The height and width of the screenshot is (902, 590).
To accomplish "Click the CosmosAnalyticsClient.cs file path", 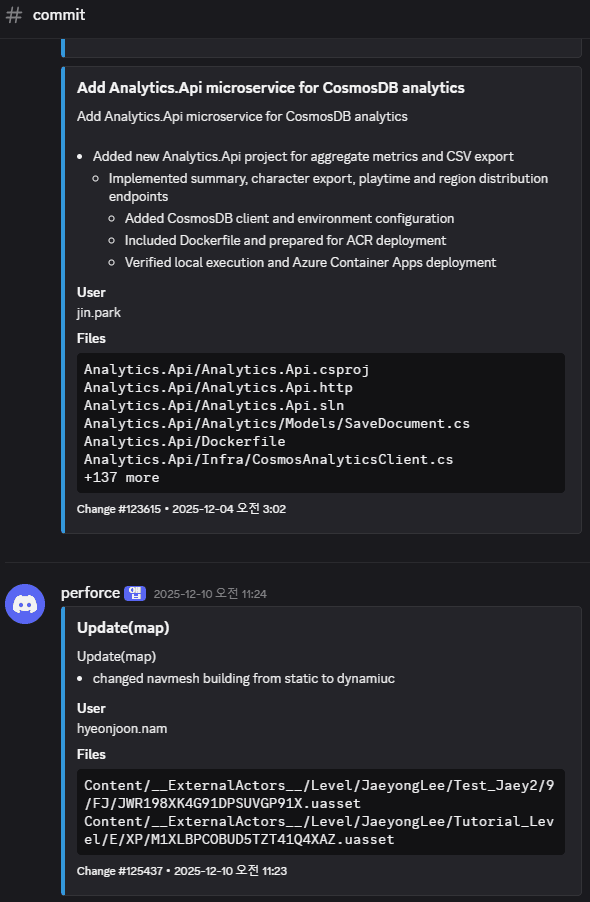I will [267, 459].
